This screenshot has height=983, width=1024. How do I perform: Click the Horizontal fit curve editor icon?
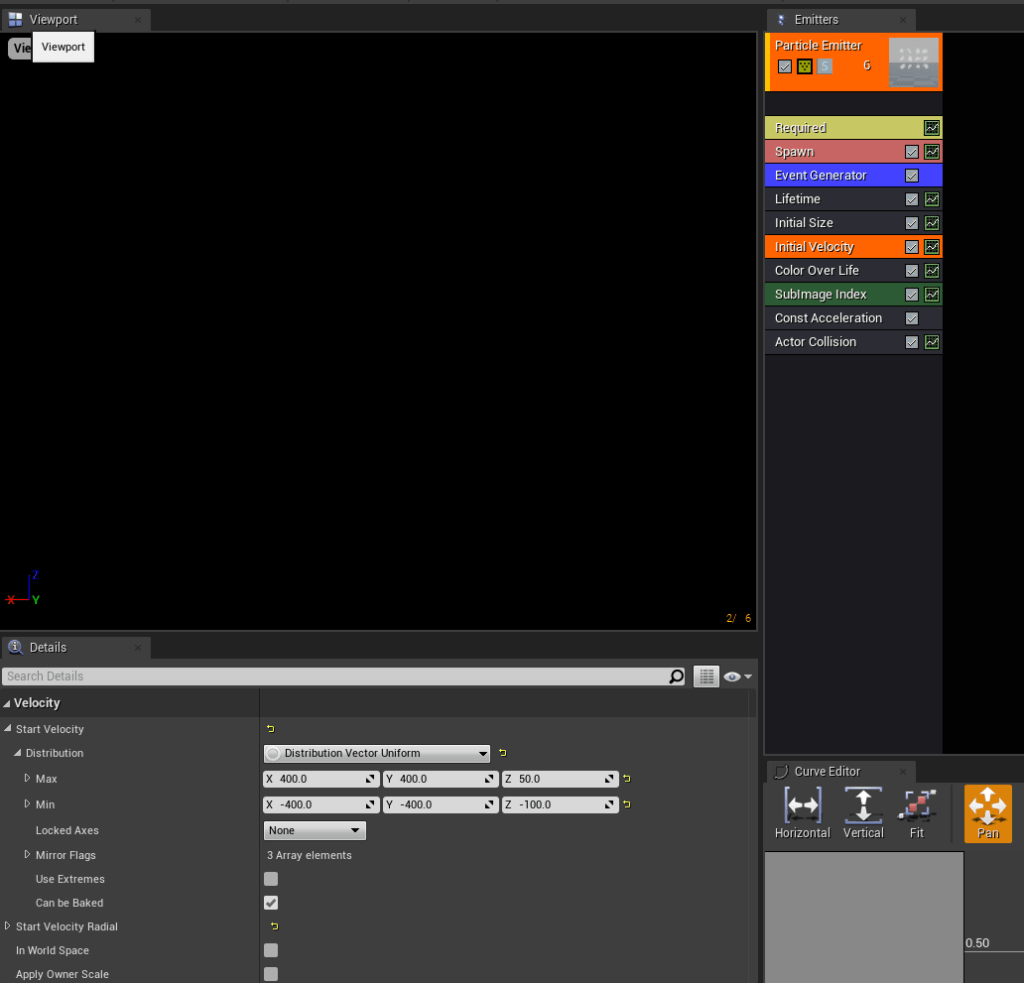pos(802,805)
